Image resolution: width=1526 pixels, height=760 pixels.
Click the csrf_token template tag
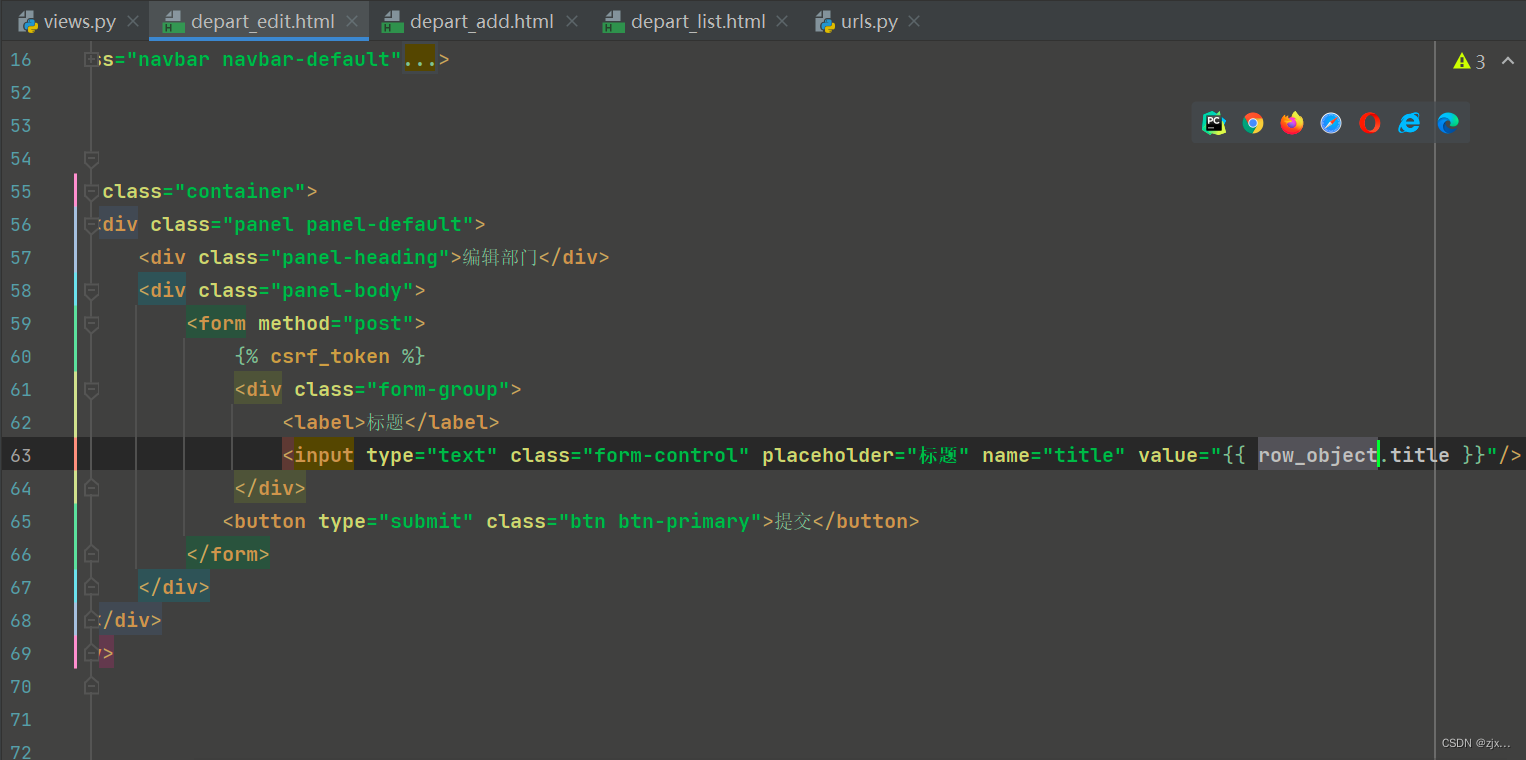pos(330,356)
